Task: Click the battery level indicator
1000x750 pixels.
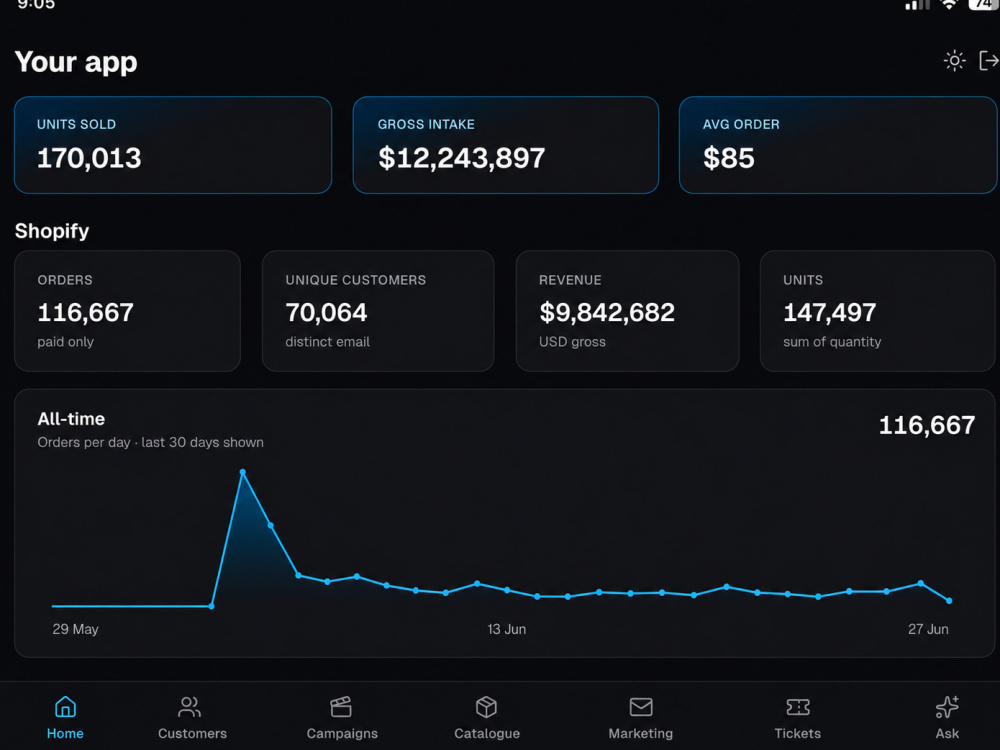Action: point(983,4)
